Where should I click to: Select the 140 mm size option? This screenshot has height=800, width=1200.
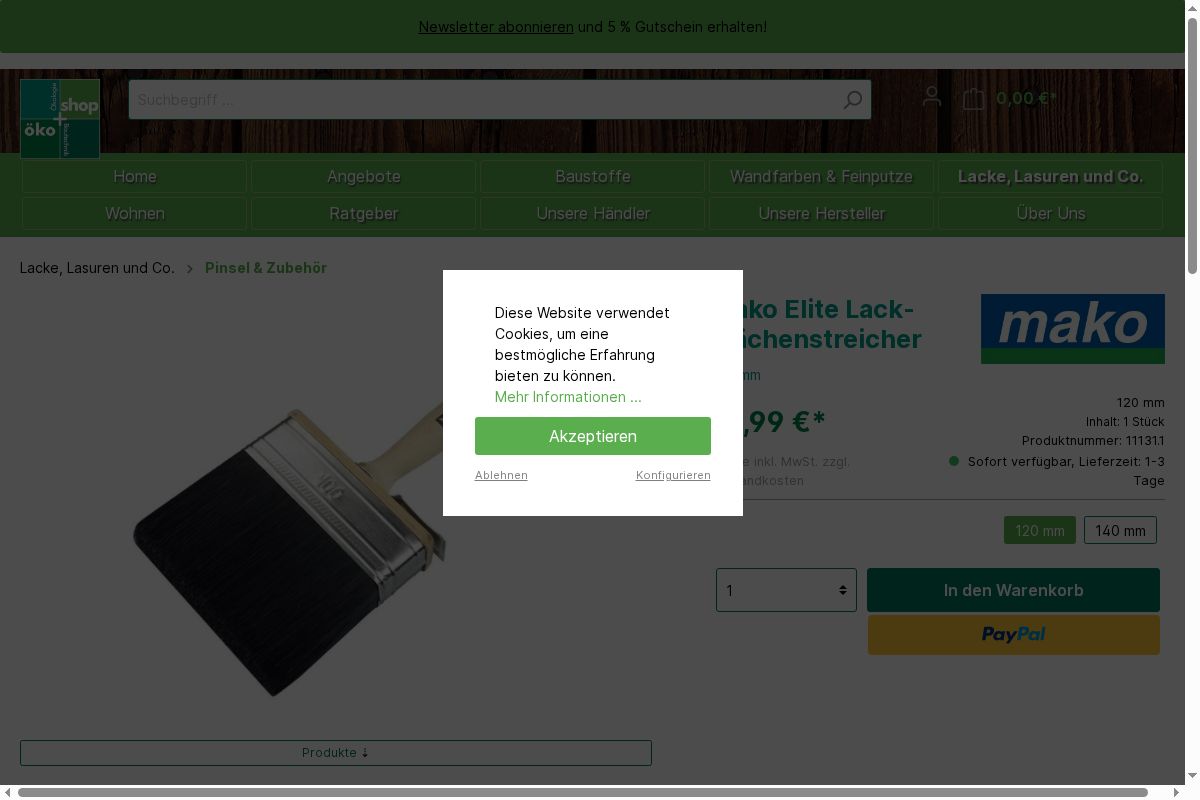[x=1120, y=530]
